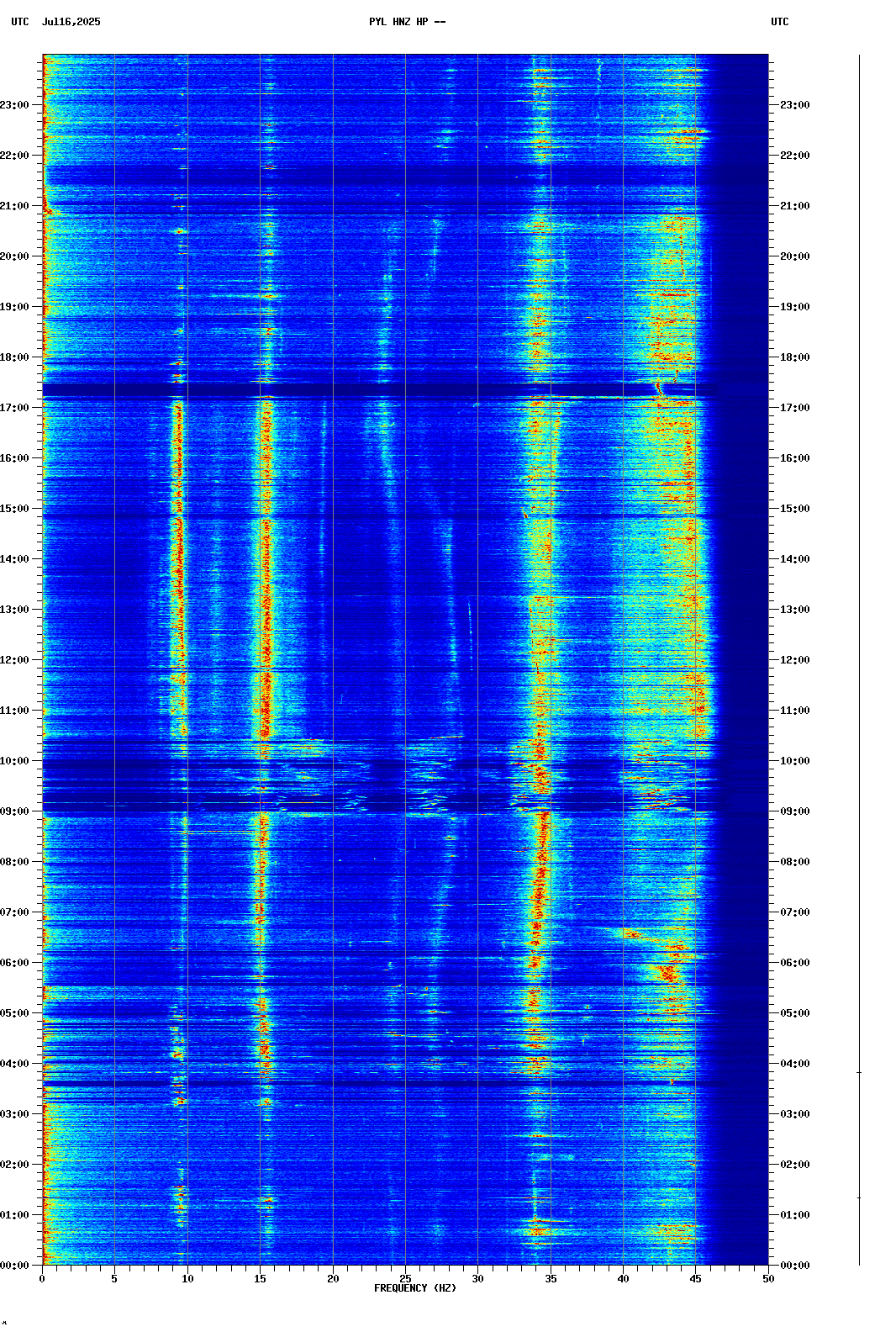Screen dimensions: 896x1332
Task: Select the right-axis 21:00 time label
Action: click(x=795, y=206)
